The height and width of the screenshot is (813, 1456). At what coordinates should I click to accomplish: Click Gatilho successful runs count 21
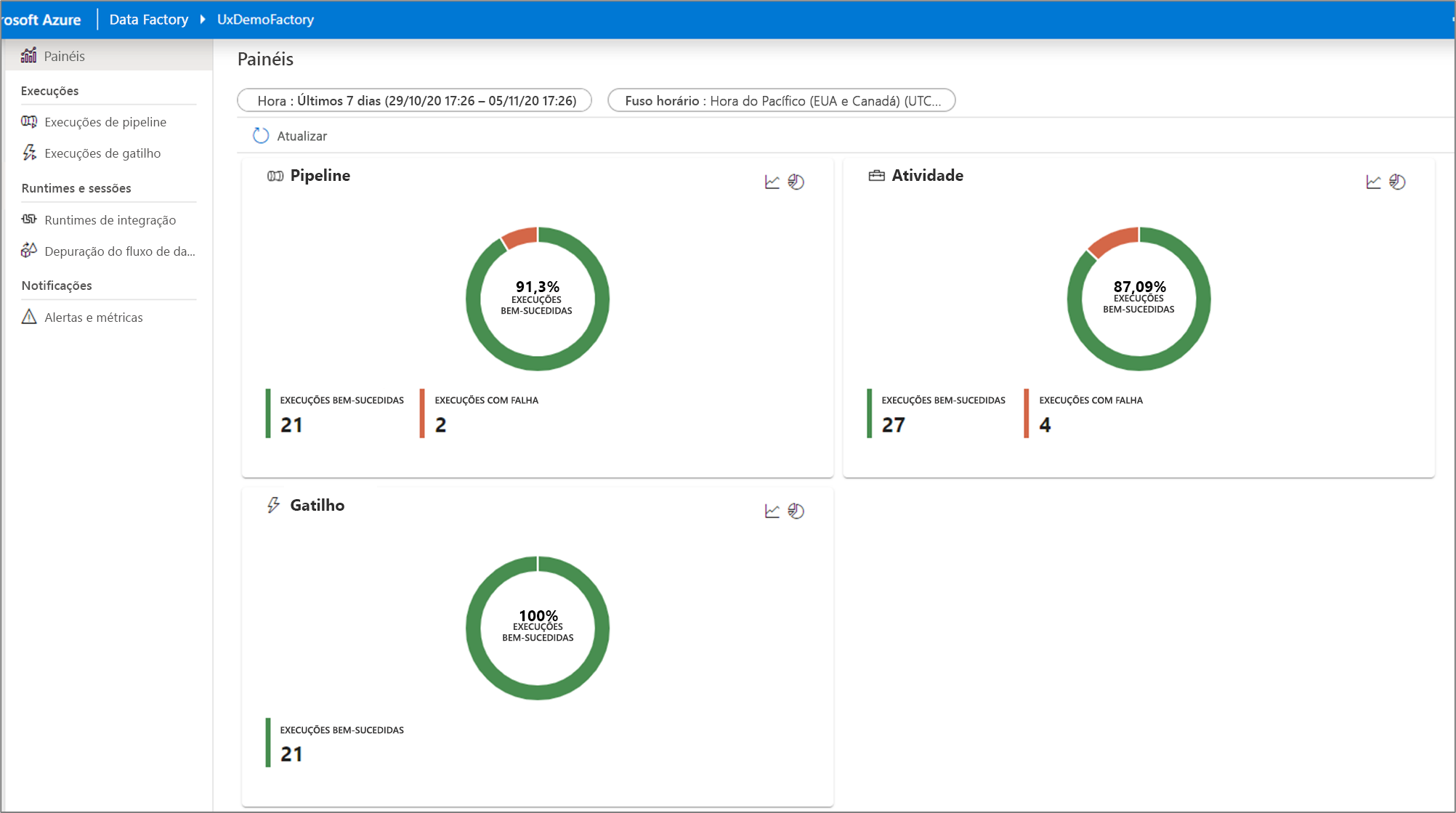(x=291, y=754)
